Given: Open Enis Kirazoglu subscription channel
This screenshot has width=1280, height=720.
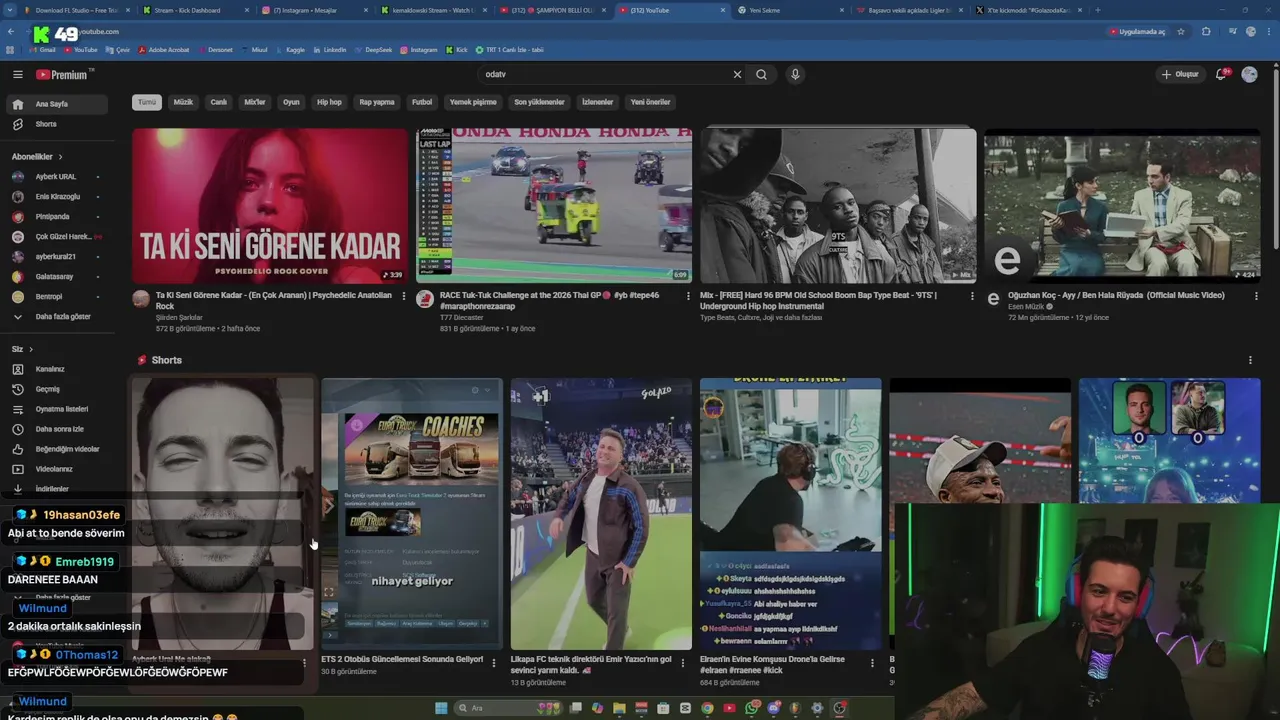Looking at the screenshot, I should coord(57,196).
